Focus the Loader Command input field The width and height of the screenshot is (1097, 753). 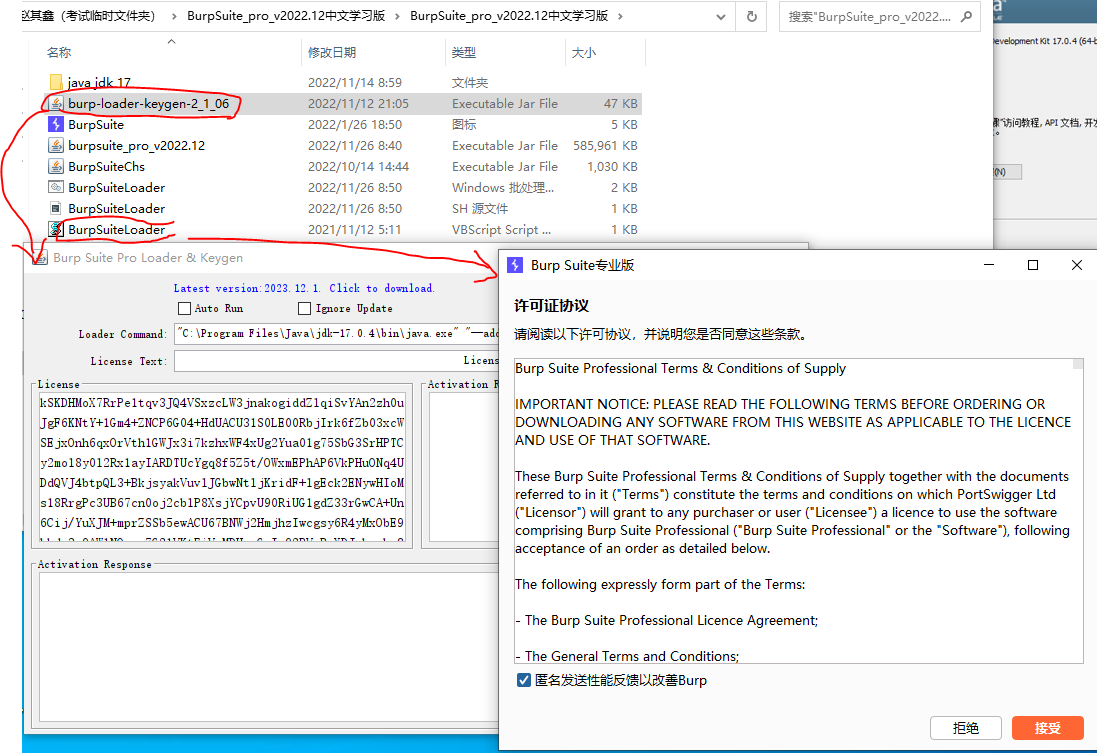[x=337, y=334]
